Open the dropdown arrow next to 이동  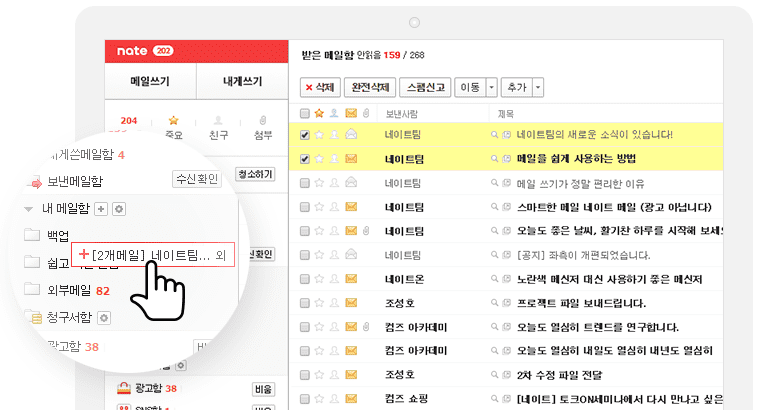pos(491,88)
